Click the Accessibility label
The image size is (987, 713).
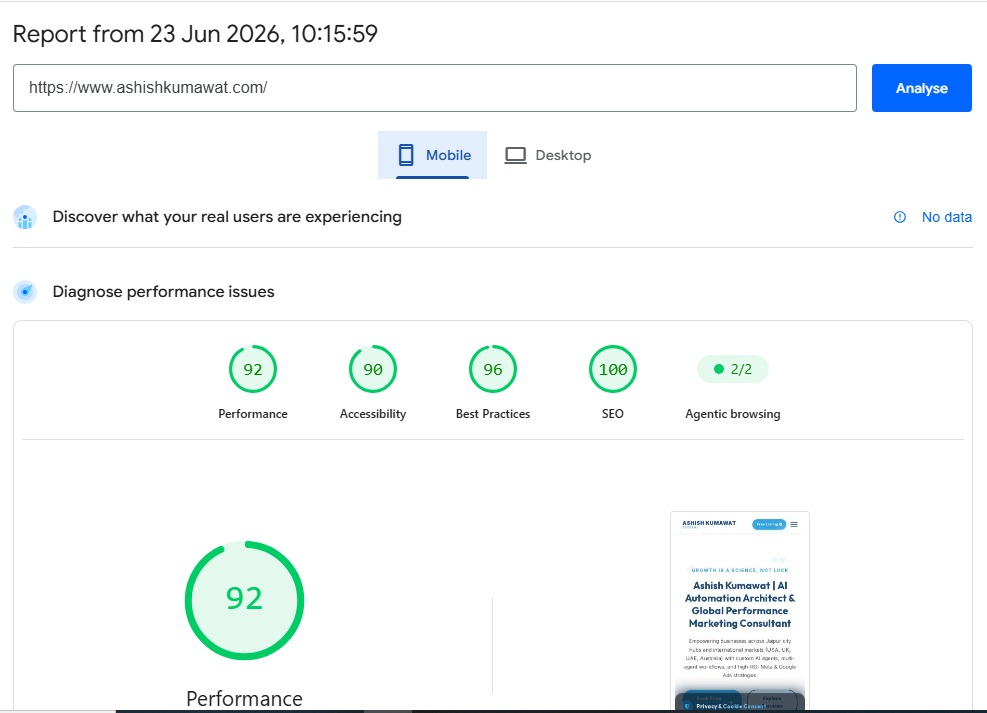coord(373,414)
